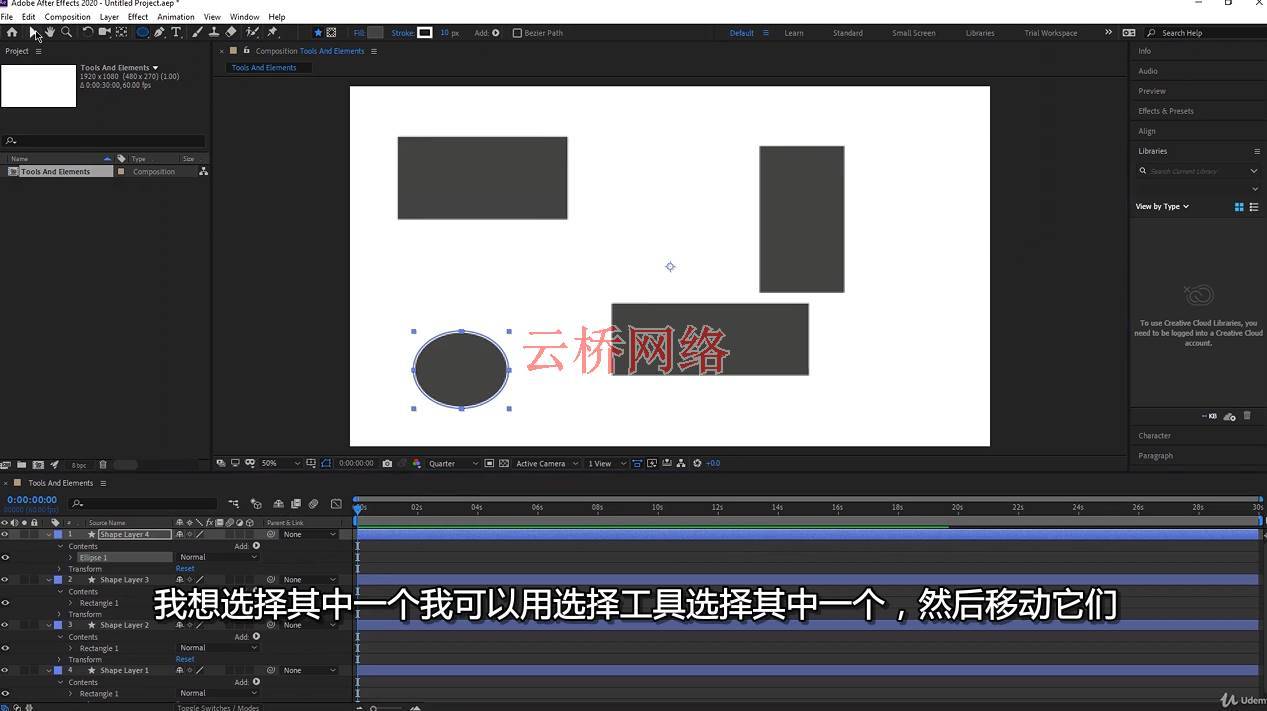Enable the Bezier Path checkbox
Image resolution: width=1267 pixels, height=711 pixels.
click(517, 33)
